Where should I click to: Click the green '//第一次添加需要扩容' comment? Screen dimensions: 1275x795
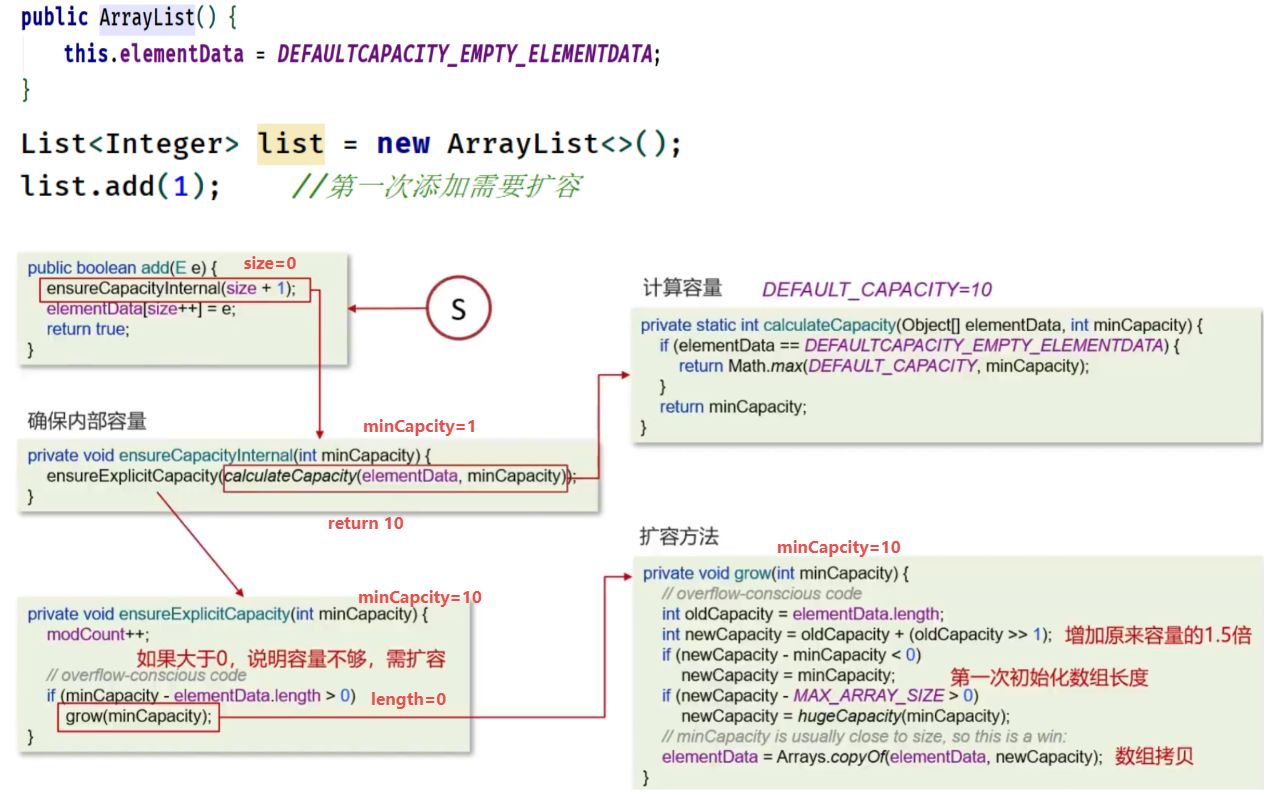coord(436,187)
